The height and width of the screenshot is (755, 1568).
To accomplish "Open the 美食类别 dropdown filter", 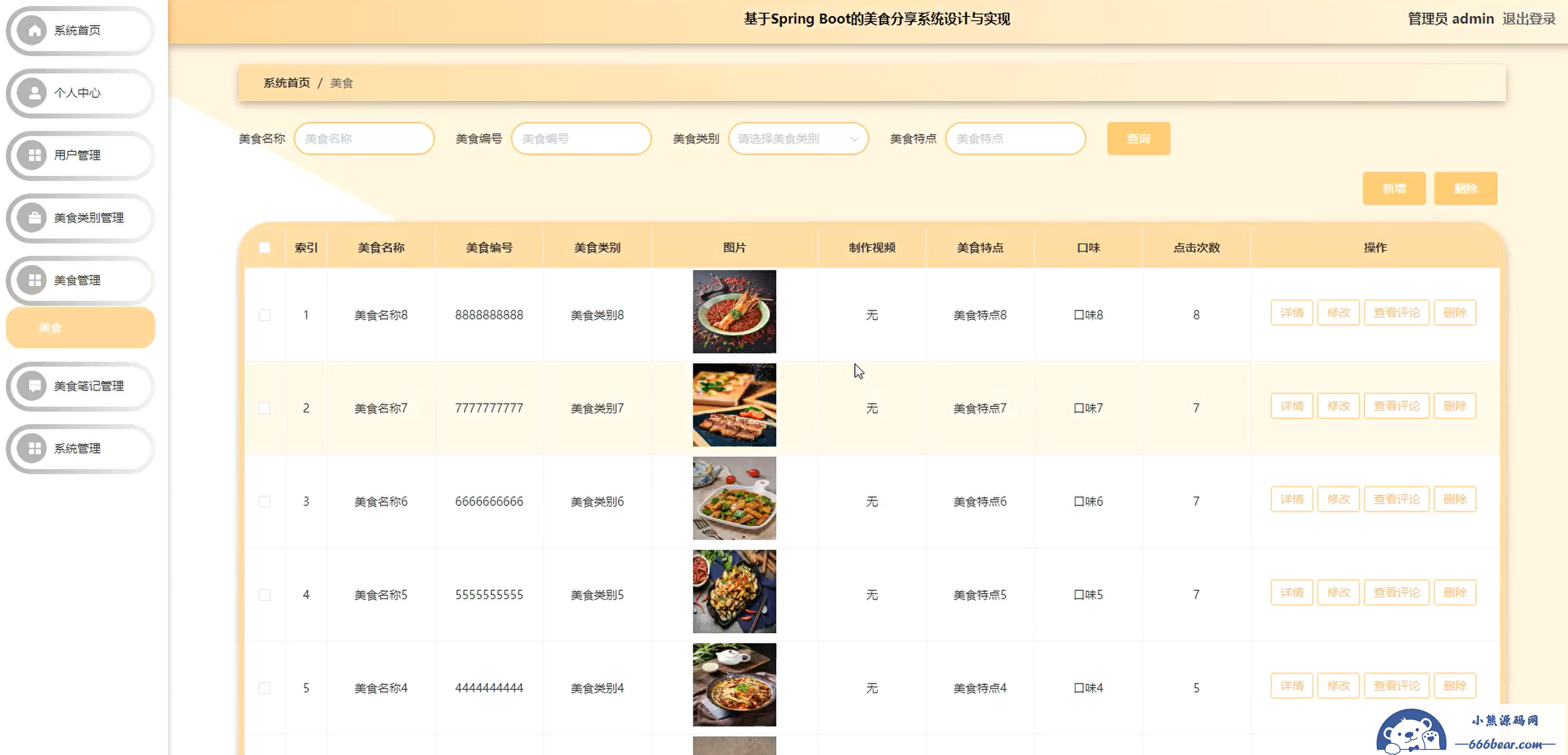I will click(x=798, y=139).
